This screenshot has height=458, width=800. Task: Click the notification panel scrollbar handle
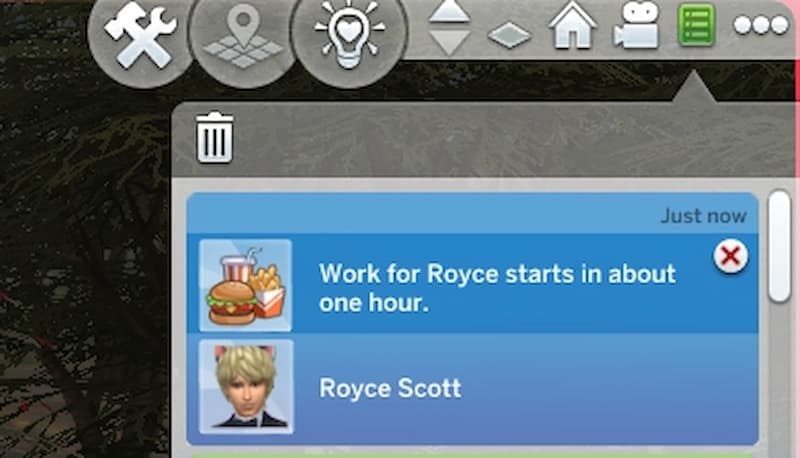point(780,246)
